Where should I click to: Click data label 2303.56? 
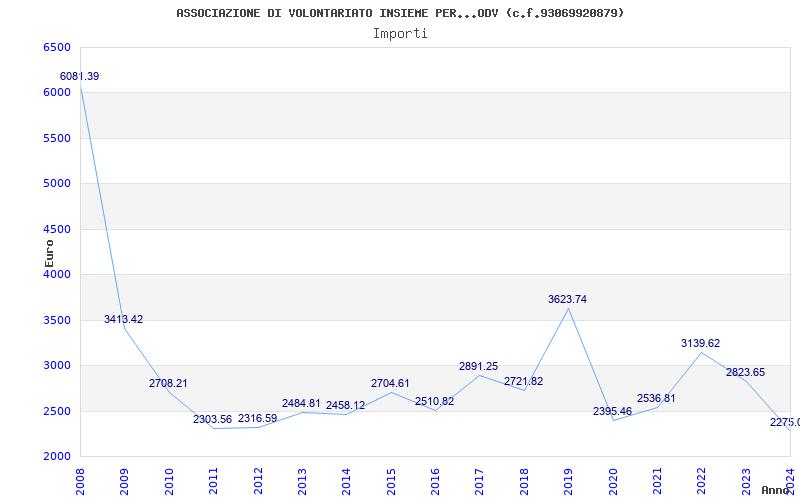point(212,419)
